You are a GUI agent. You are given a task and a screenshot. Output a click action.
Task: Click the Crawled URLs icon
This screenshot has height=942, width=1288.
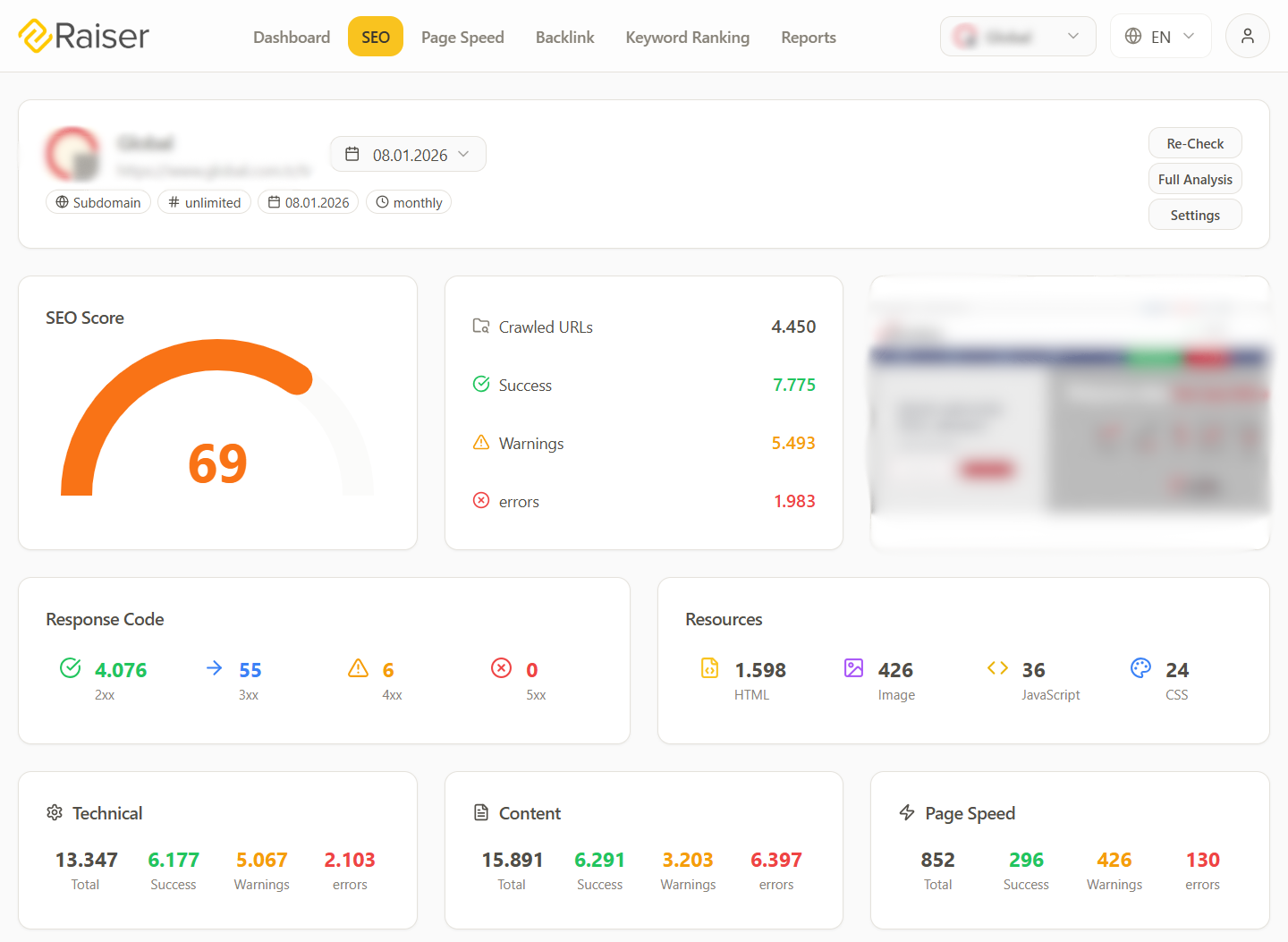pos(481,326)
